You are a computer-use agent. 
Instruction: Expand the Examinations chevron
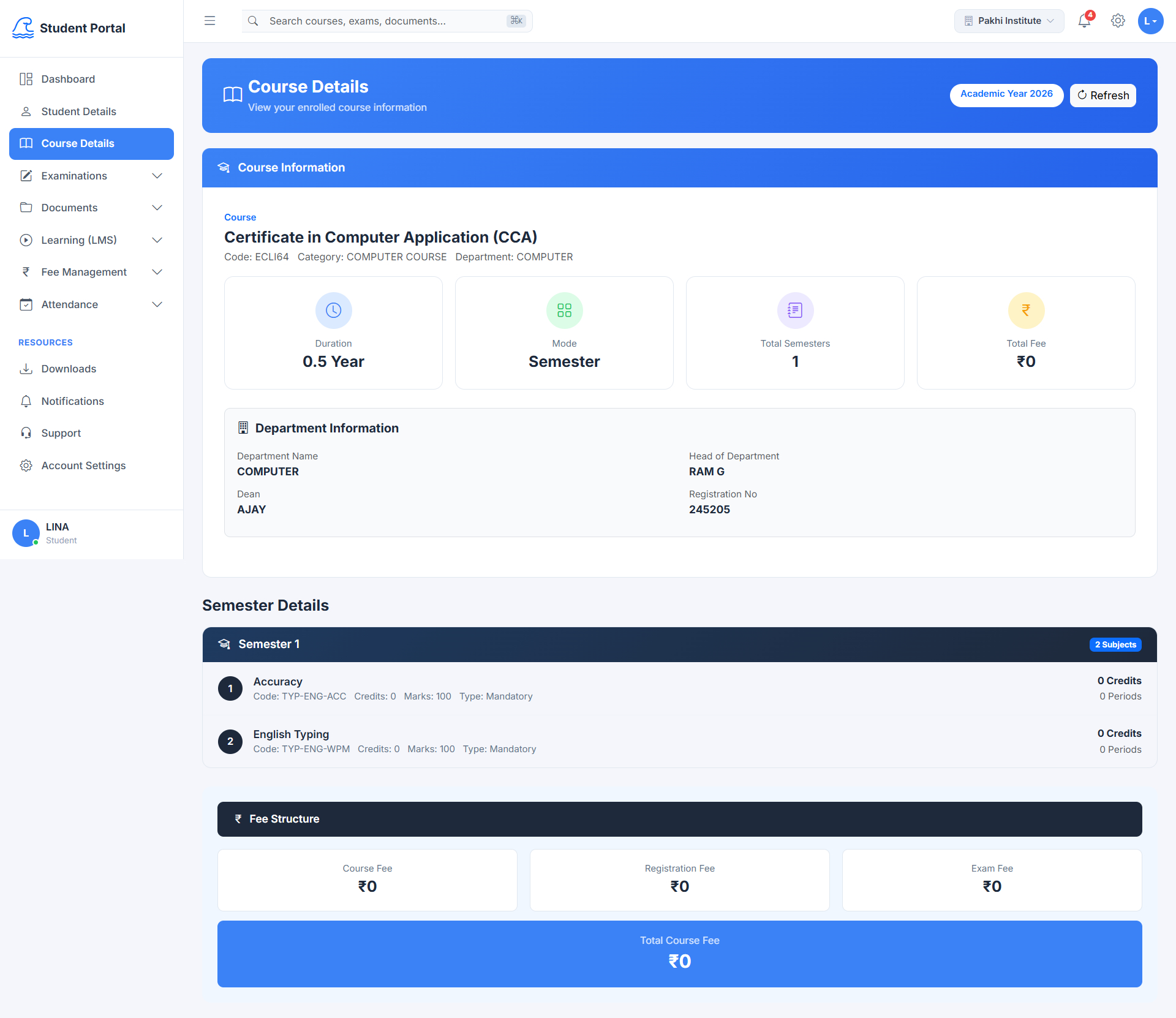[157, 176]
